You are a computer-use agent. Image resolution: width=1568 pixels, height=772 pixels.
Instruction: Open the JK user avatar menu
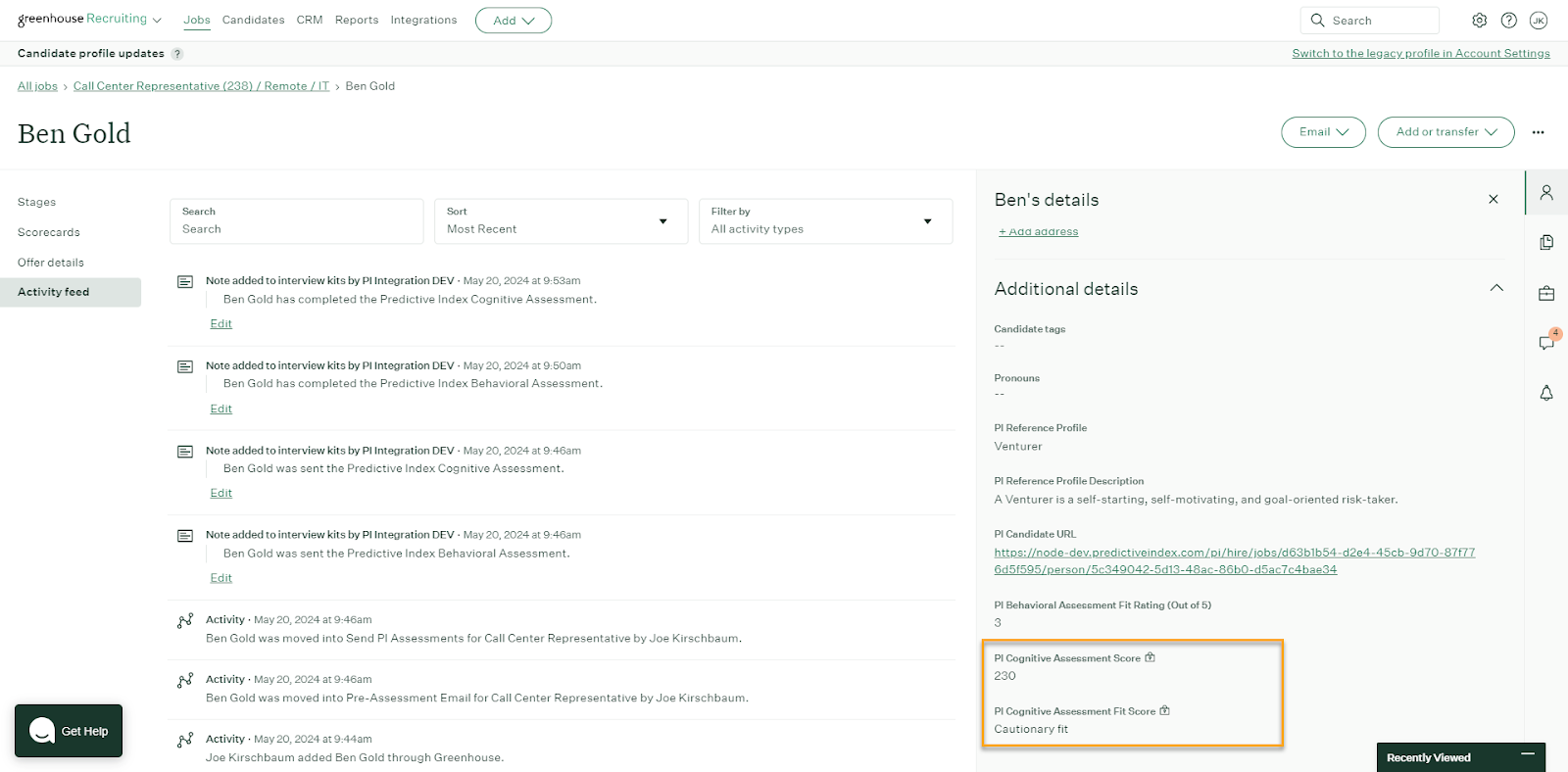[x=1539, y=21]
